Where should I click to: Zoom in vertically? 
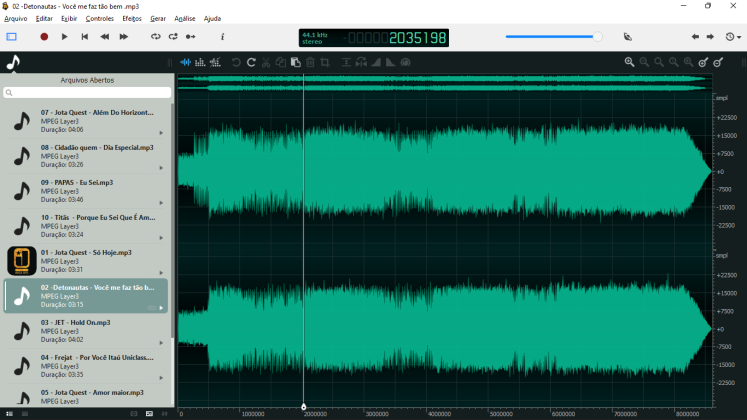point(703,62)
